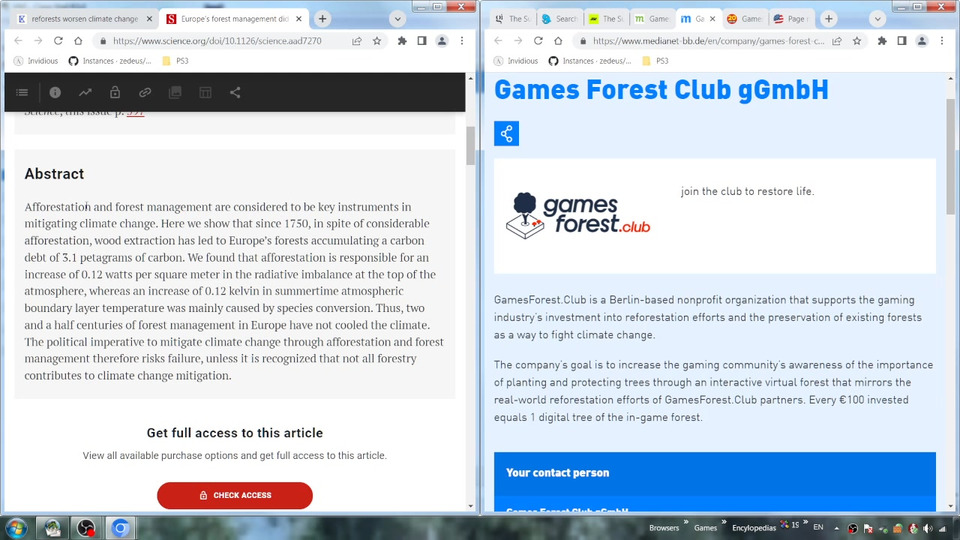
Task: Open the article table of contents icon
Action: [22, 92]
